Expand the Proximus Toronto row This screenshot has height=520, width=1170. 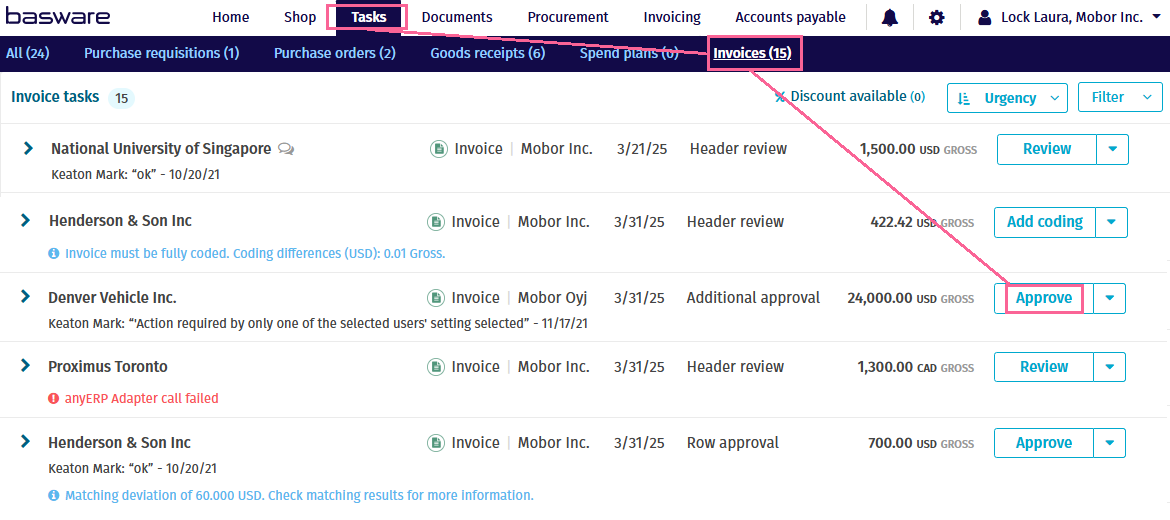(25, 366)
